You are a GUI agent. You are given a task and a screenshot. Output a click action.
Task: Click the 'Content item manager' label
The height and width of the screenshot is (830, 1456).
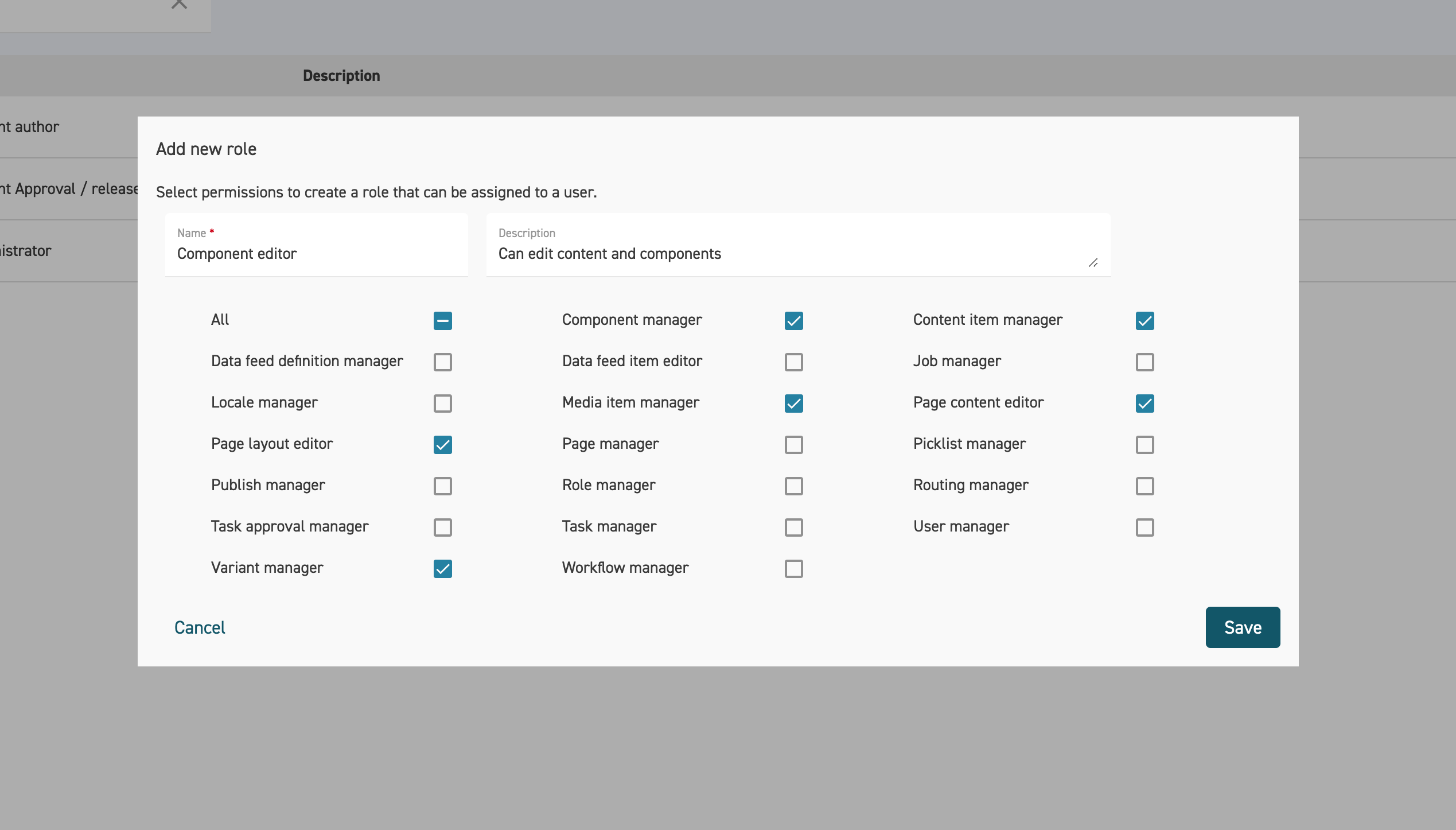coord(987,320)
